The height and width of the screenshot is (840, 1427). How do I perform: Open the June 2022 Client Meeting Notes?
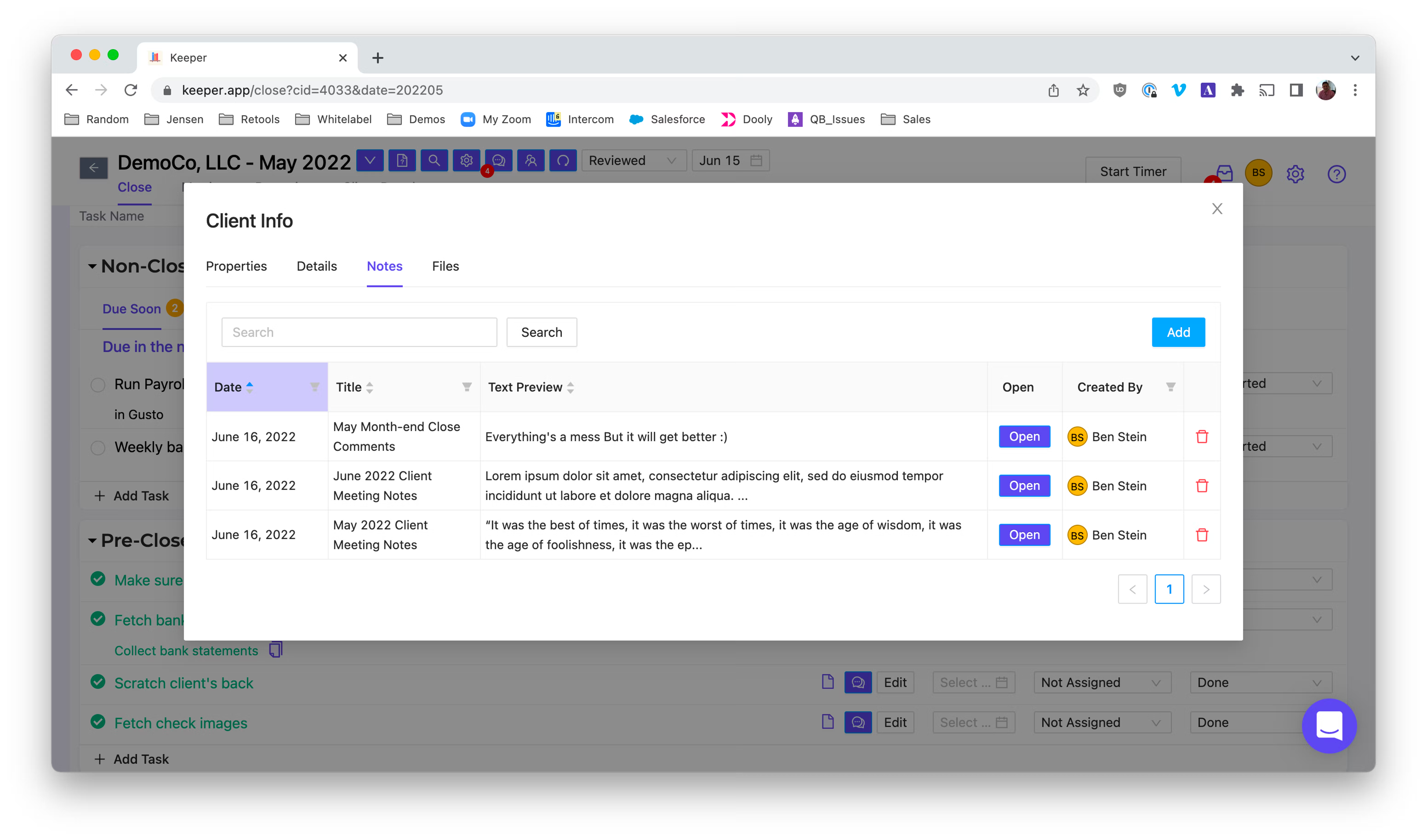tap(1024, 486)
